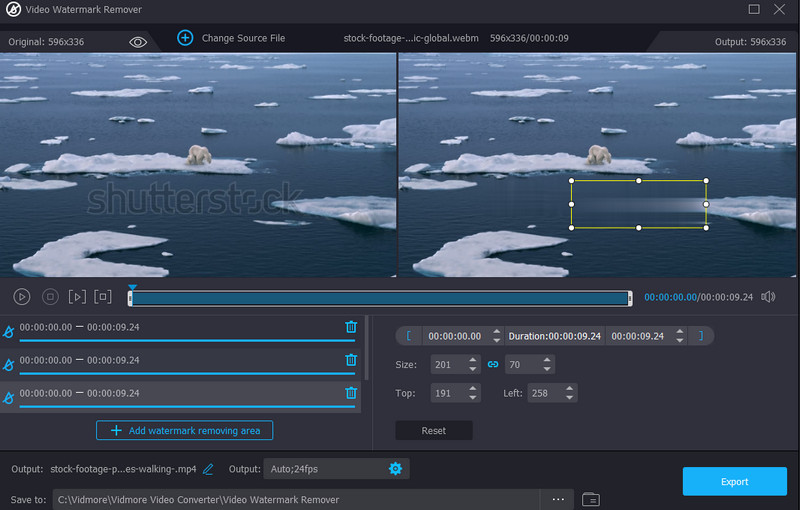
Task: Click the selection box top-middle handle
Action: pyautogui.click(x=639, y=181)
